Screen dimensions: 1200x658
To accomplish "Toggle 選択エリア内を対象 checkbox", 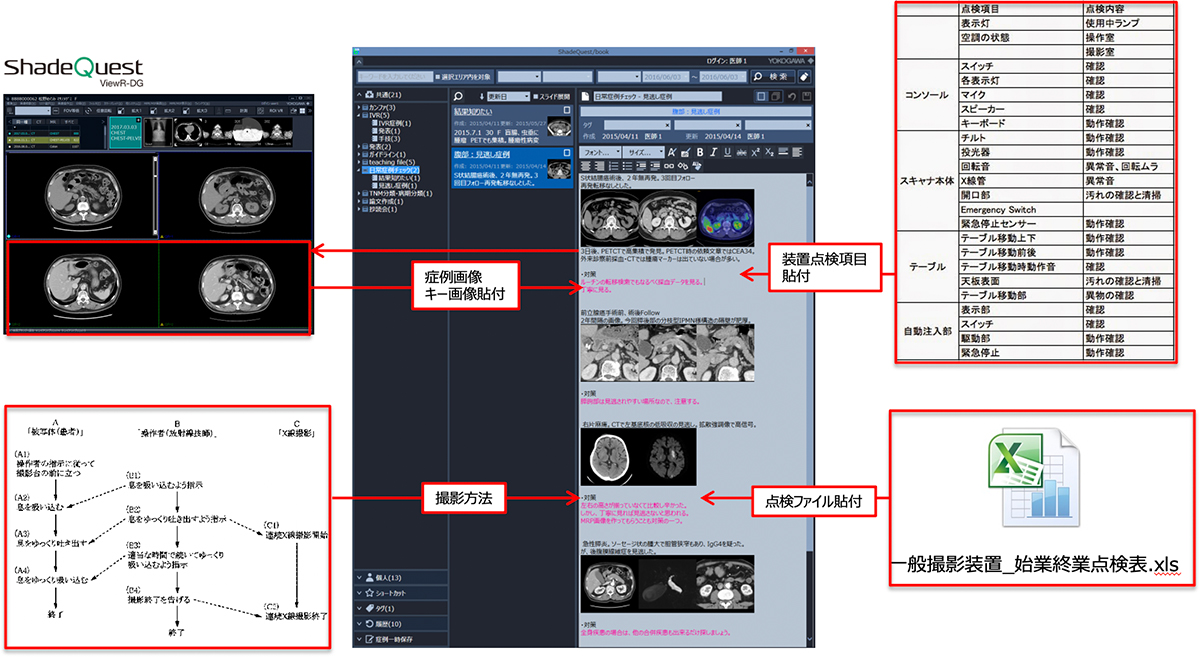I will 439,77.
